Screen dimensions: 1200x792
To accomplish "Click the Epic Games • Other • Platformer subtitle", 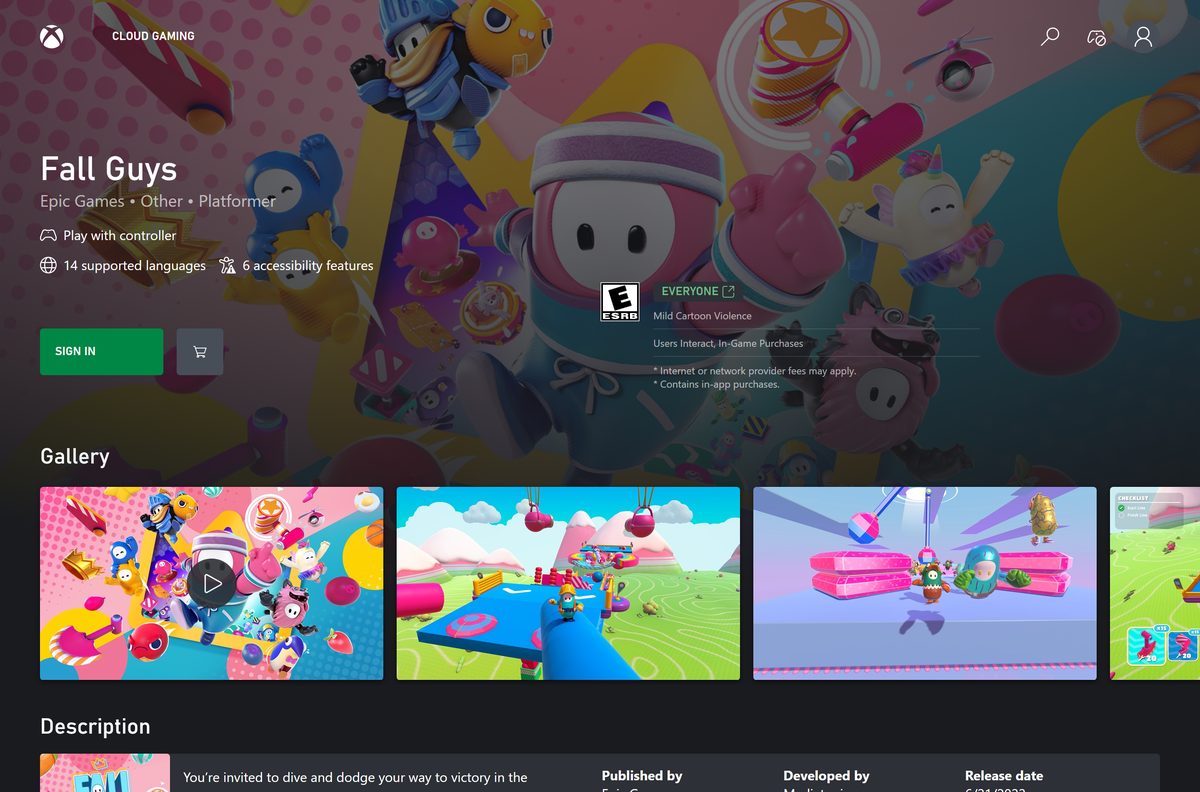I will [158, 201].
